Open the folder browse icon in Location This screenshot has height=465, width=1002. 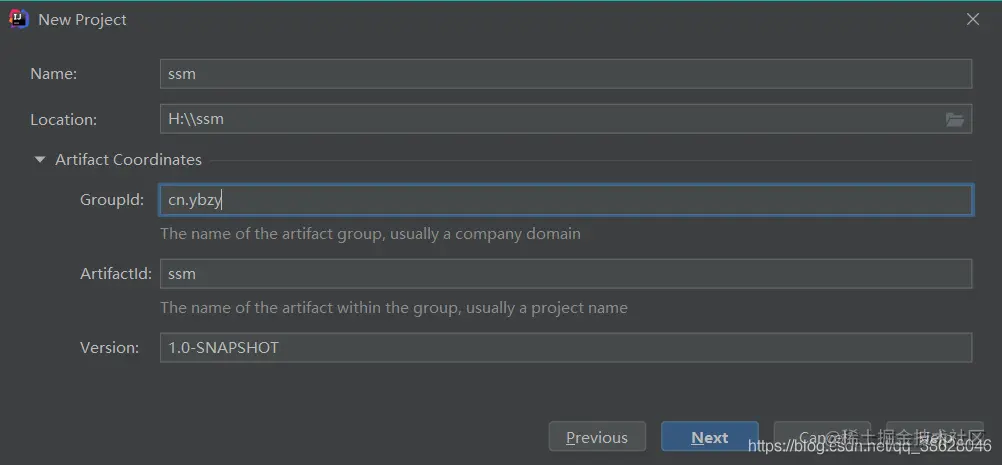[955, 119]
